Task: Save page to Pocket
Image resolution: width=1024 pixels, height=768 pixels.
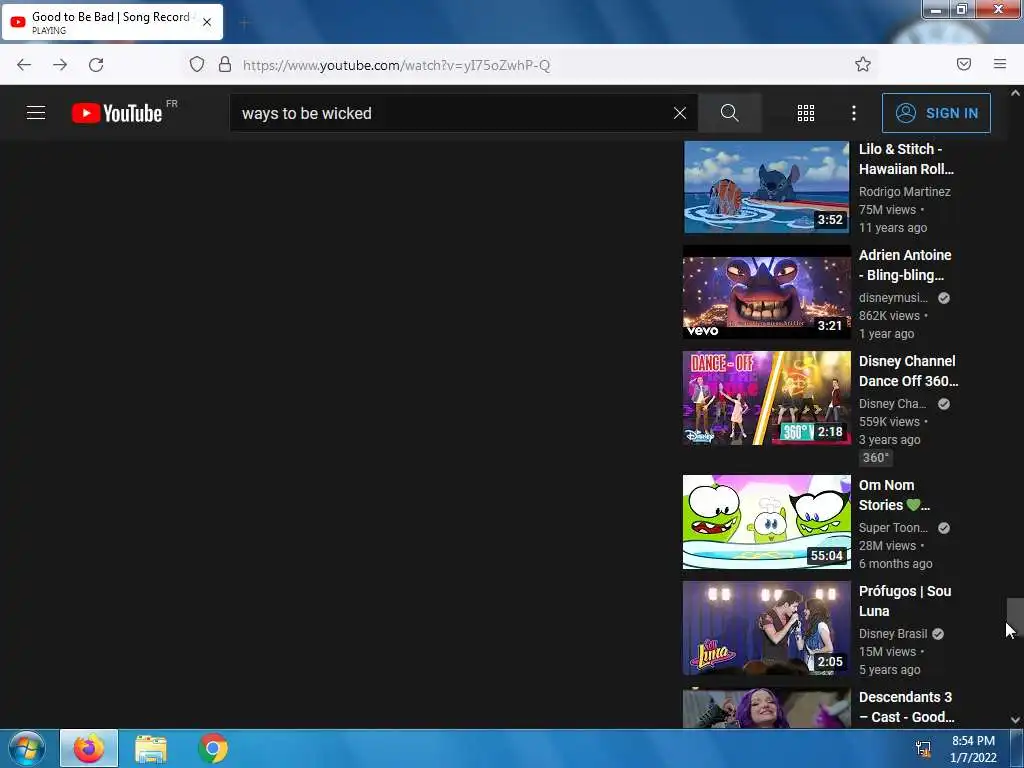Action: (964, 64)
